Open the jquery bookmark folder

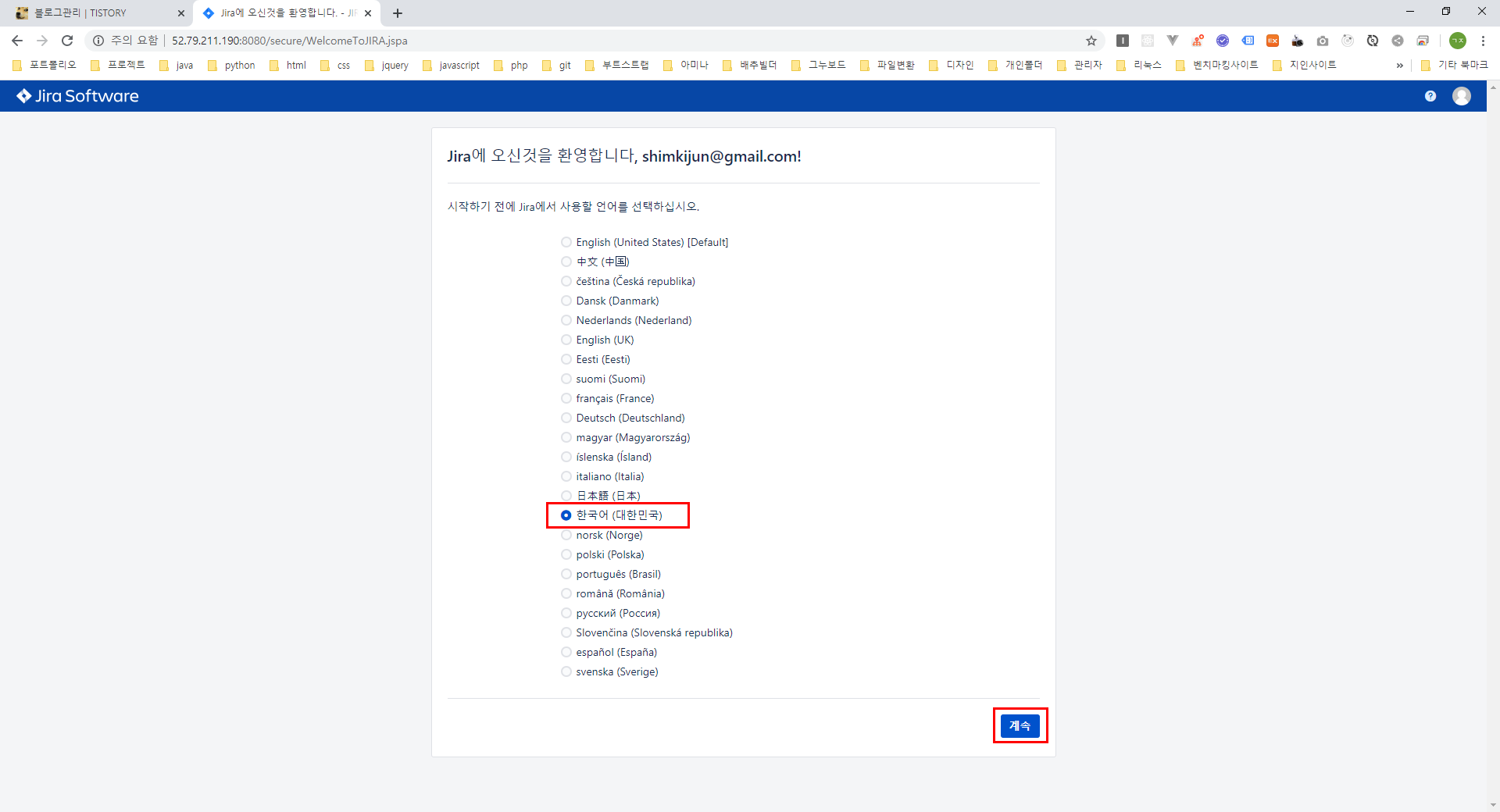click(387, 66)
